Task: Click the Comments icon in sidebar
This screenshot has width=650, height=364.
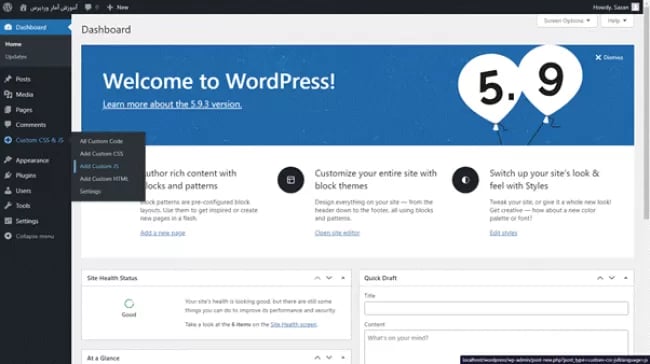Action: coord(8,124)
